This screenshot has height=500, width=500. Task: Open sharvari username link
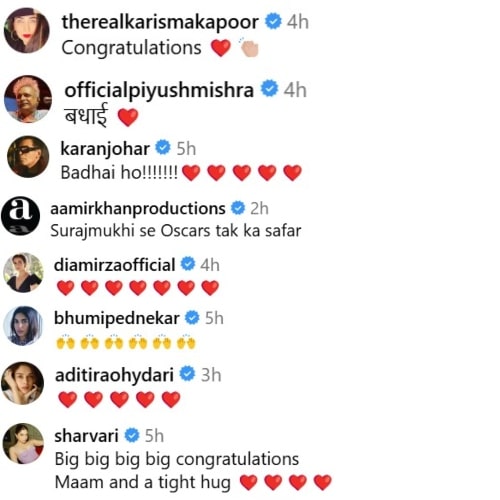point(86,436)
